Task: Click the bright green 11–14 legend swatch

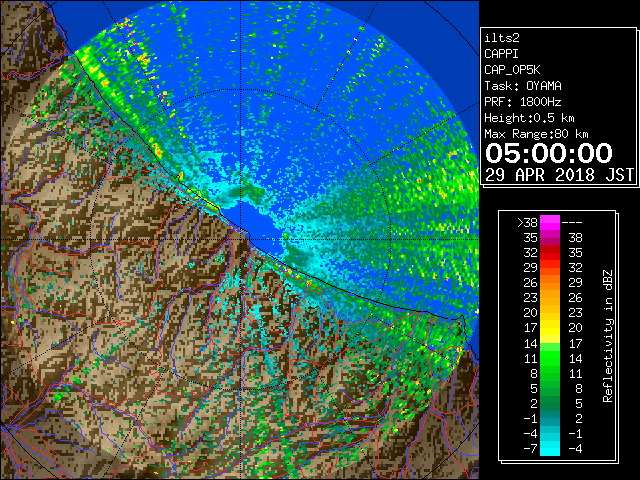Action: 550,358
